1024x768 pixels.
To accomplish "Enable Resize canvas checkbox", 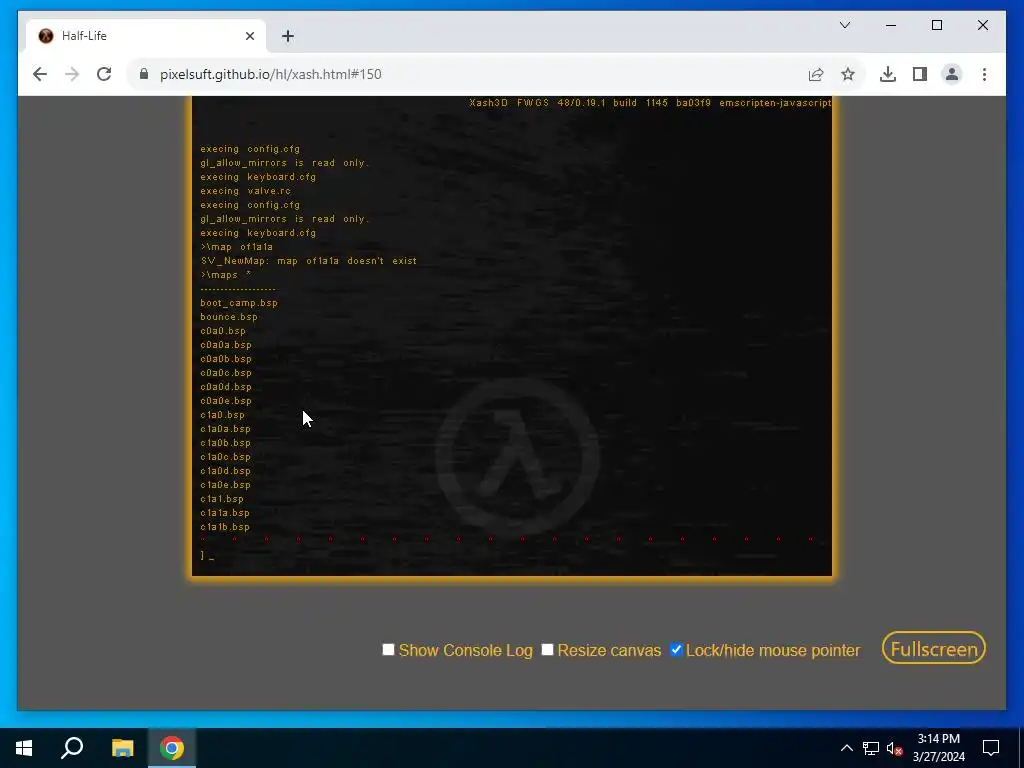I will [x=547, y=649].
